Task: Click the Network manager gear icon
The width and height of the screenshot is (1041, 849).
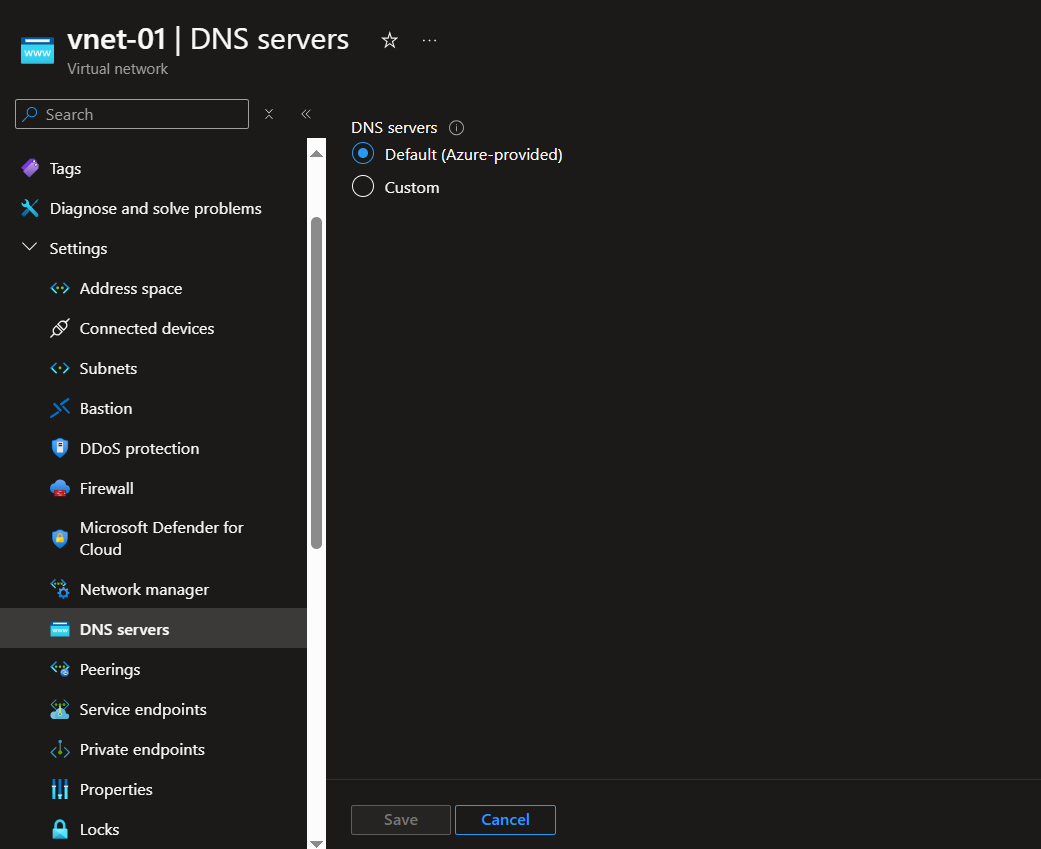Action: (x=60, y=589)
